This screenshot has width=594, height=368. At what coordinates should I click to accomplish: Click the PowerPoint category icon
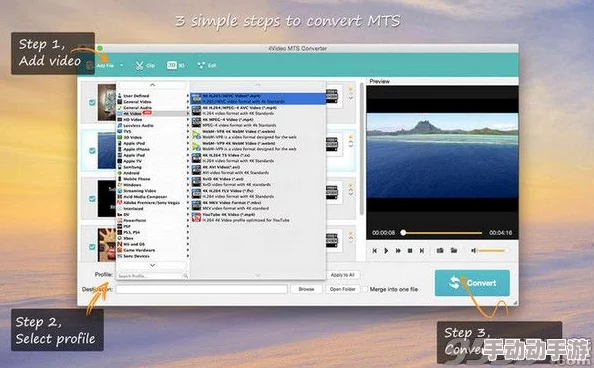pyautogui.click(x=120, y=220)
